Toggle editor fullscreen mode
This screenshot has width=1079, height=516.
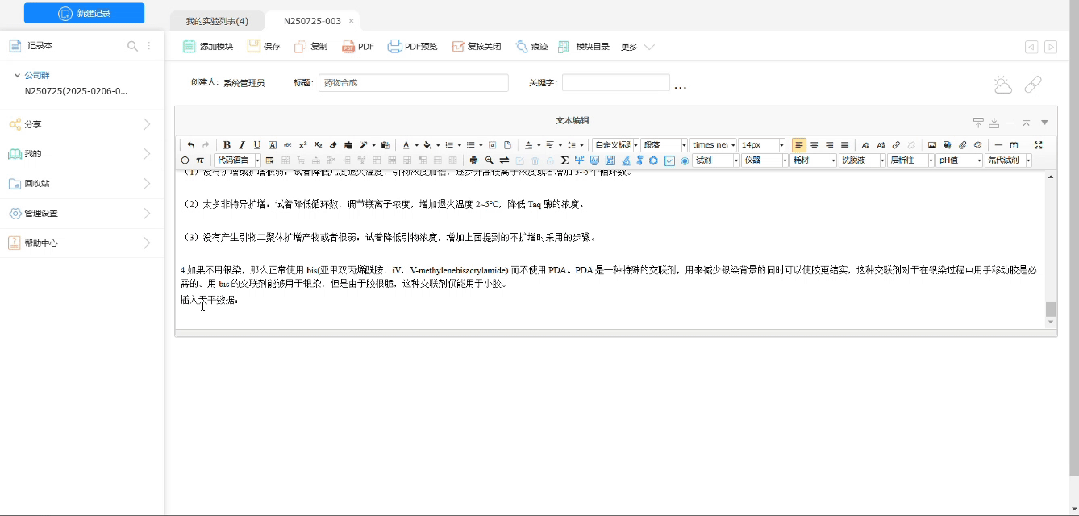click(1038, 145)
